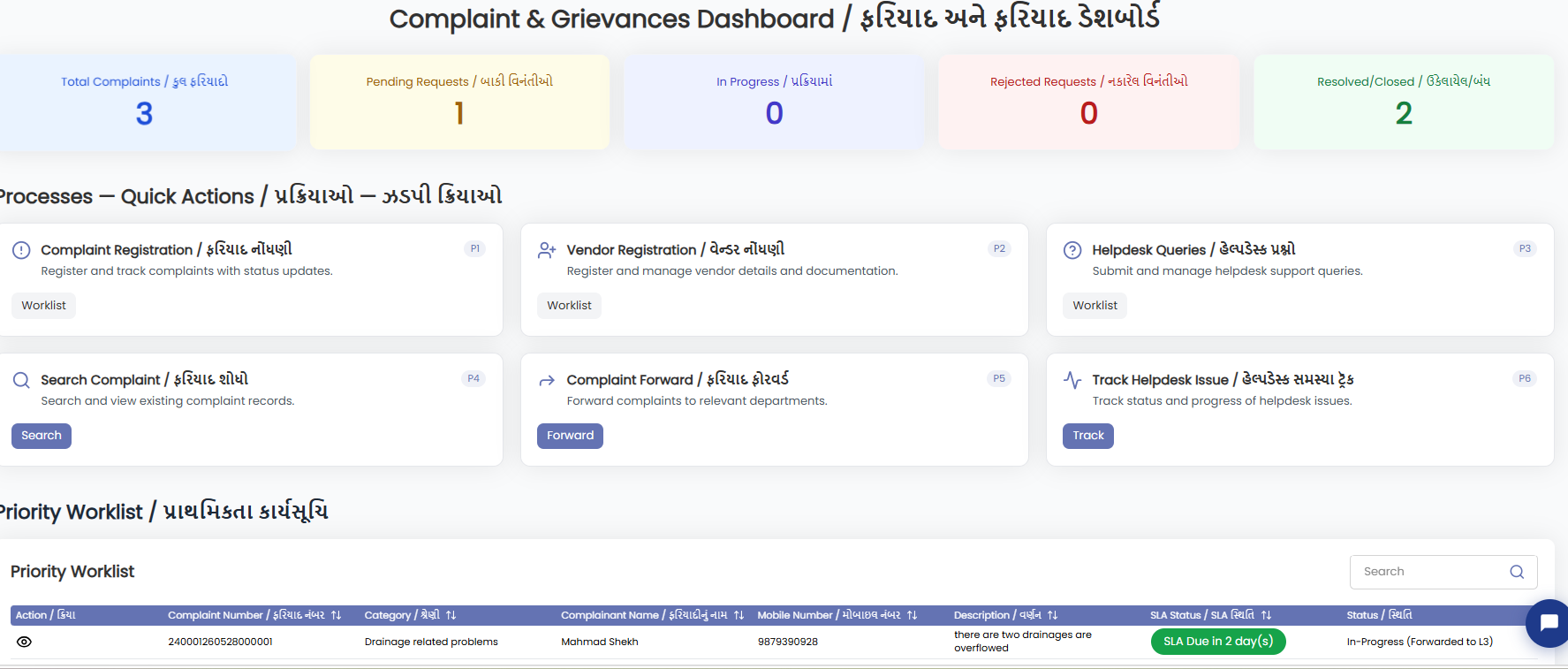
Task: Sort by Mobile Number column
Action: [912, 615]
